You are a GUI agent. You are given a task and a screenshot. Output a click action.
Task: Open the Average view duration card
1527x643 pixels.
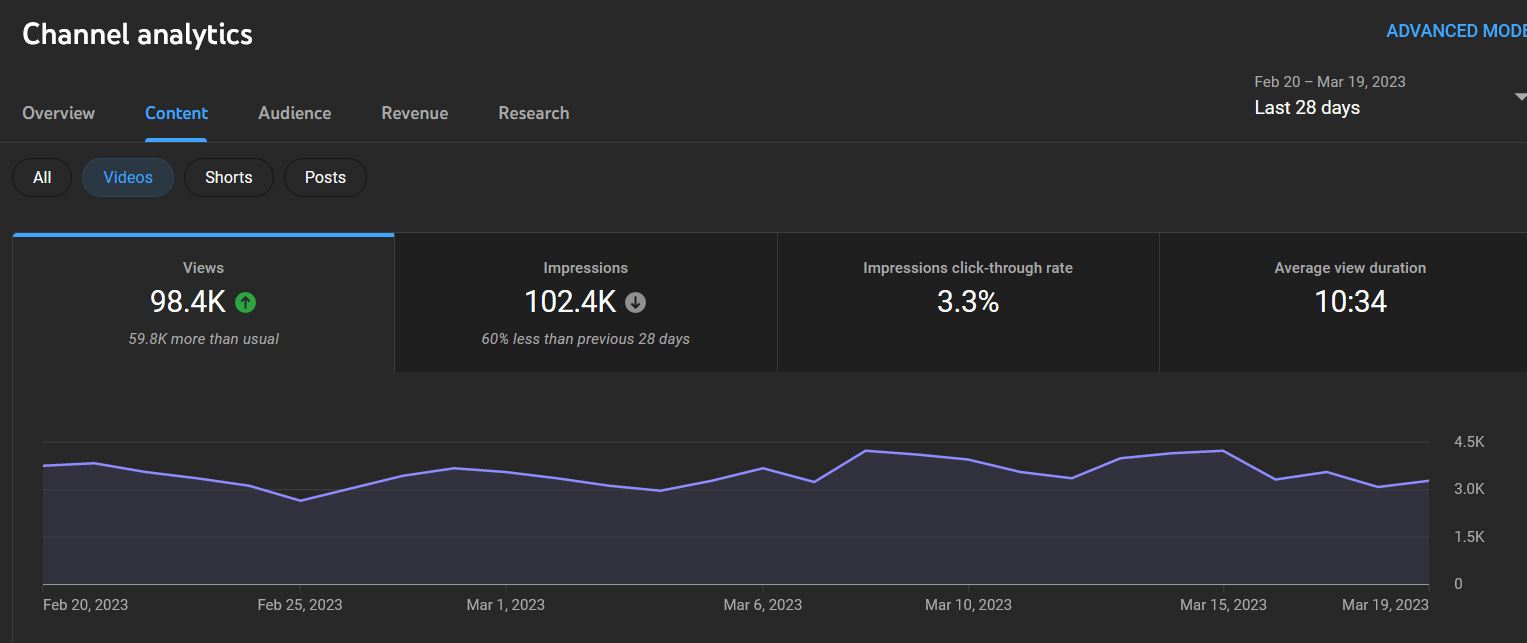click(1349, 303)
